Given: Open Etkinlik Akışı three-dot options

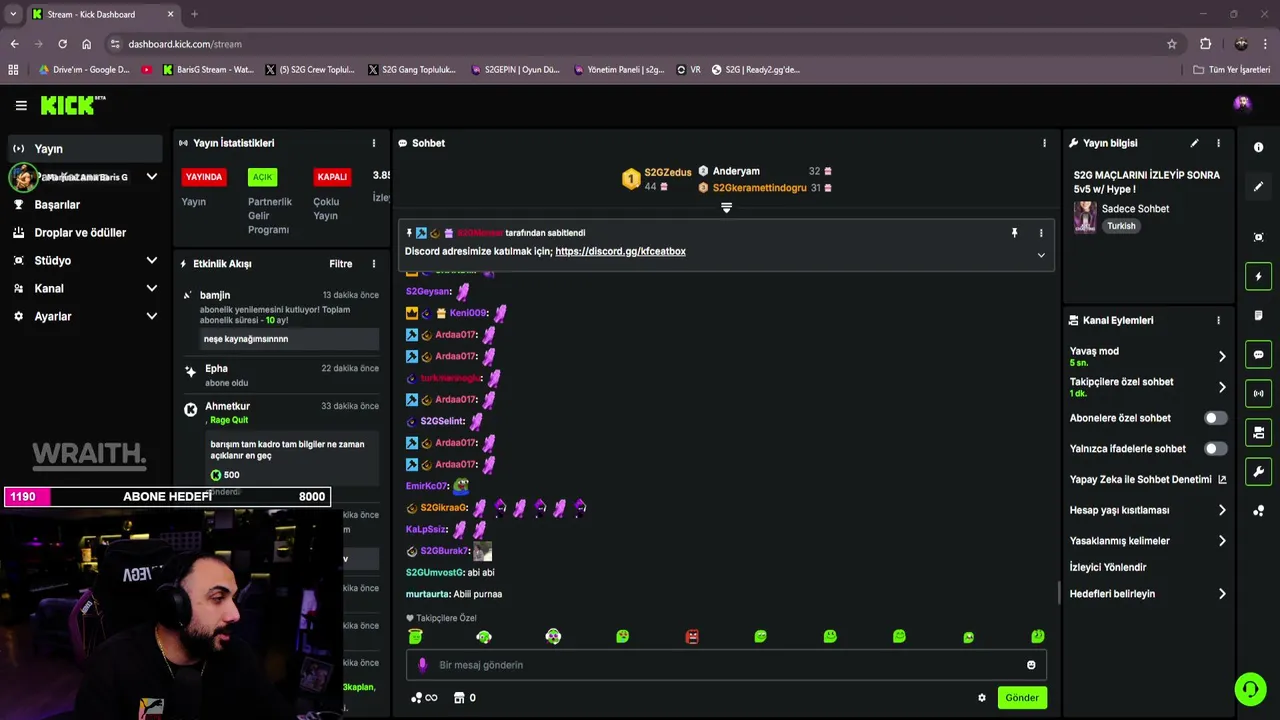Looking at the screenshot, I should pyautogui.click(x=374, y=264).
